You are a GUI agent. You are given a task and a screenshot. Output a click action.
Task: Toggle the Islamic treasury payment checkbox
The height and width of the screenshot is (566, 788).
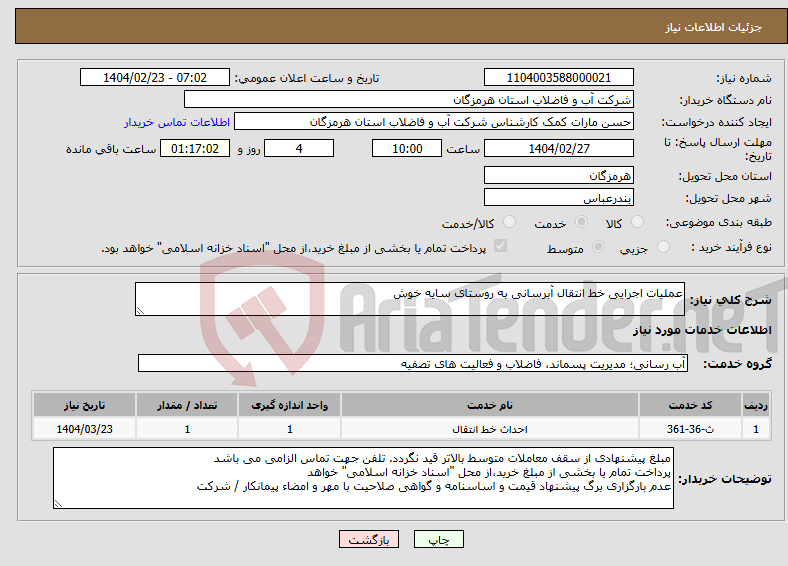[x=501, y=246]
